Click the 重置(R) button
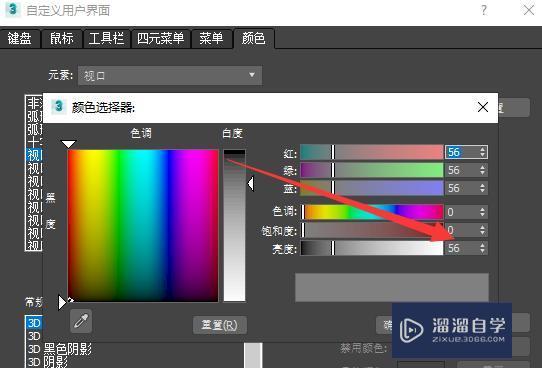Viewport: 542px width, 368px height. [x=220, y=325]
